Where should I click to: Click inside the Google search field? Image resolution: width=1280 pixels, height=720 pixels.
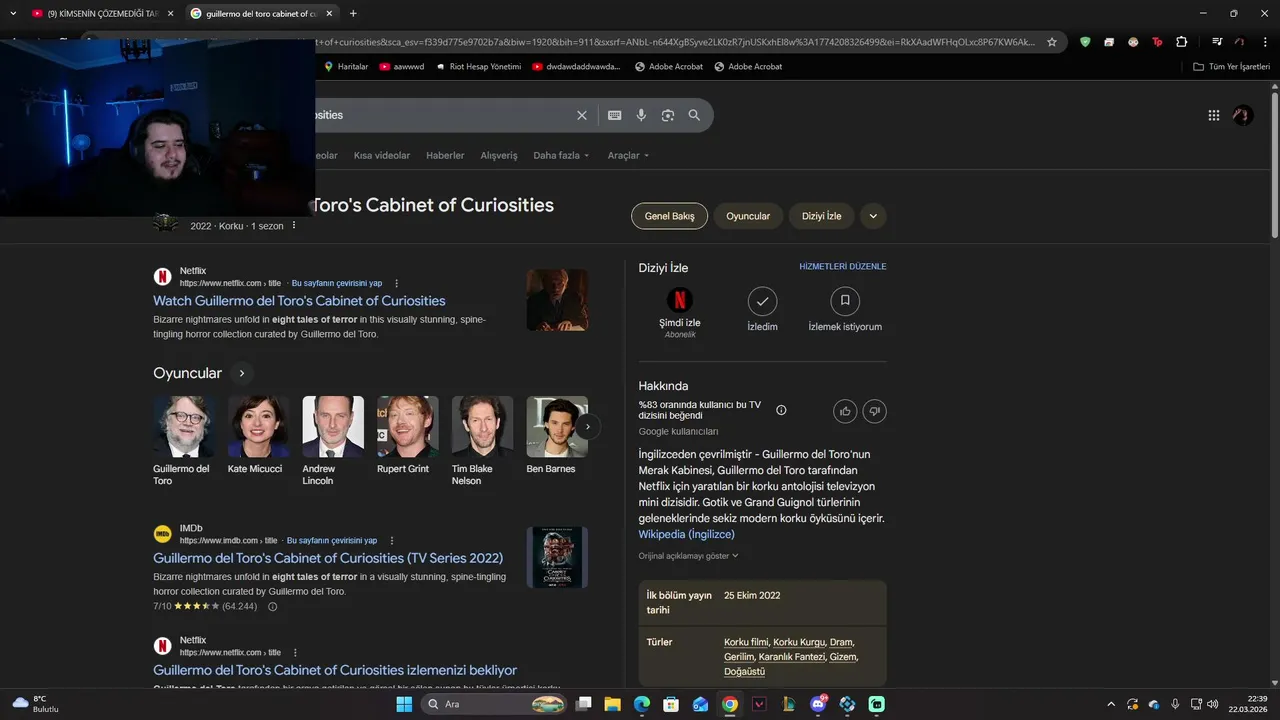(x=440, y=115)
